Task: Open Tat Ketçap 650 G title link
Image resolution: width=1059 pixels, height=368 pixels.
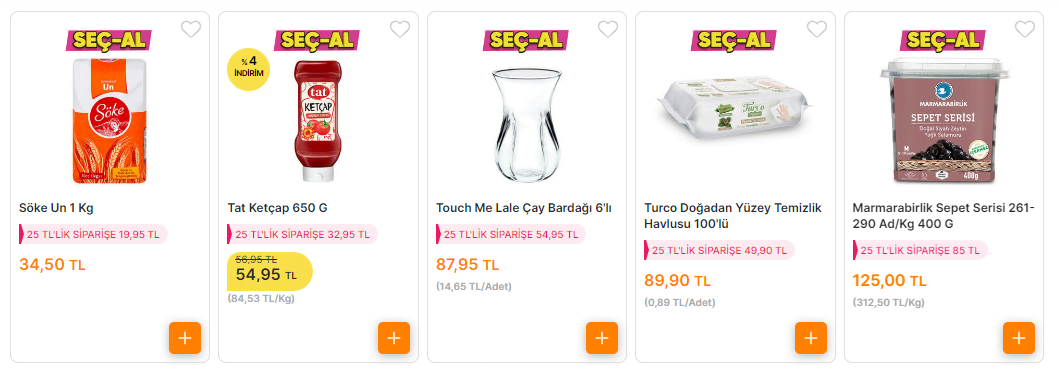Action: [x=278, y=208]
